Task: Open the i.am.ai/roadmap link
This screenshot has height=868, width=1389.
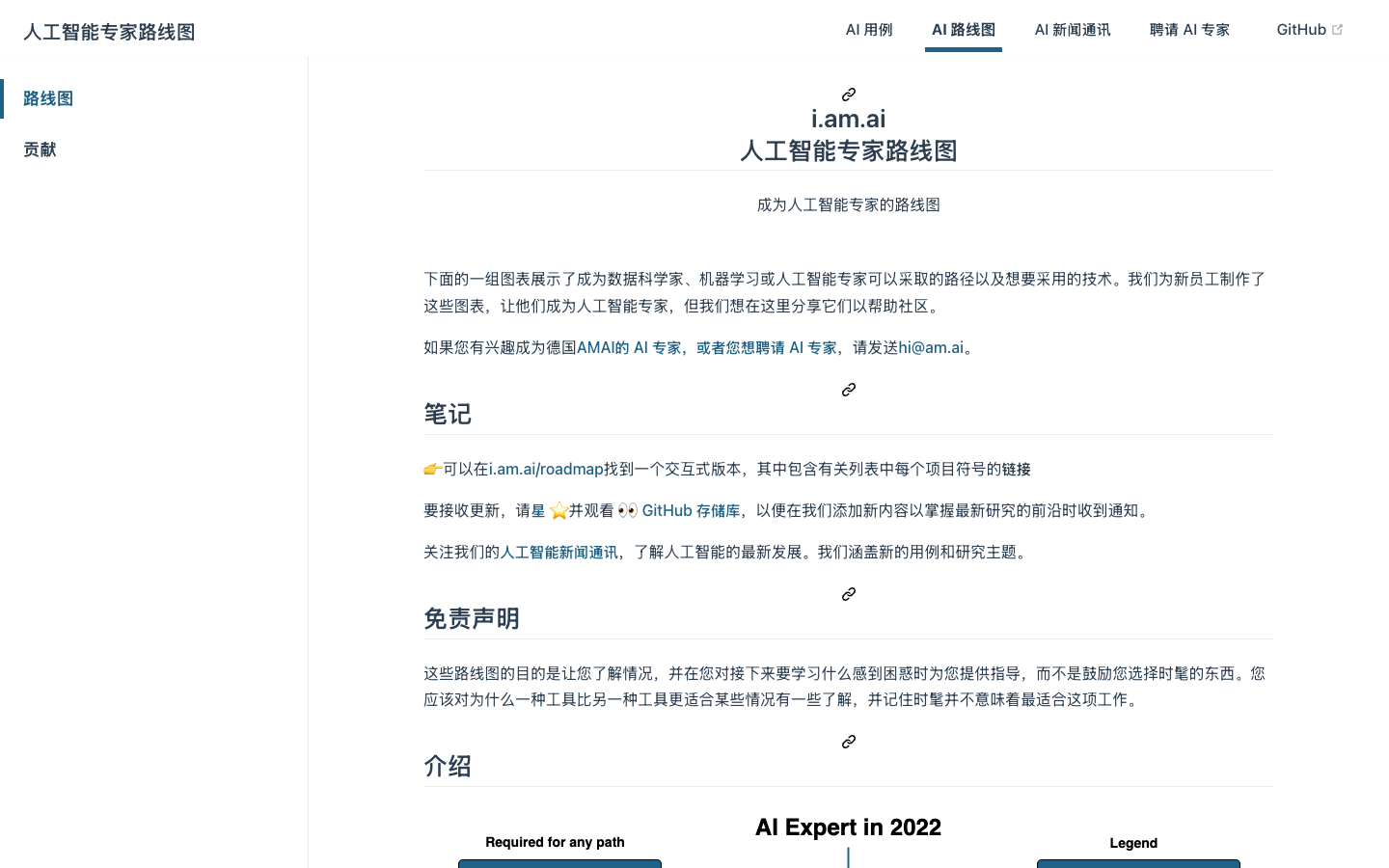Action: coord(546,469)
